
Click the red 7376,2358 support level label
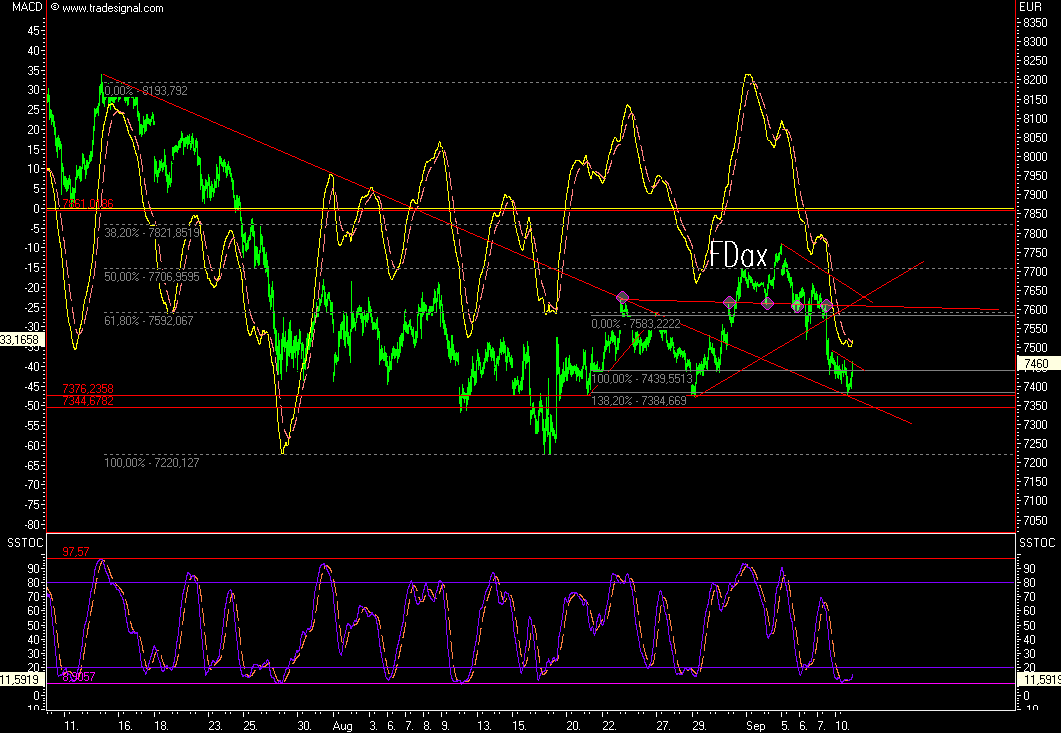coord(88,389)
